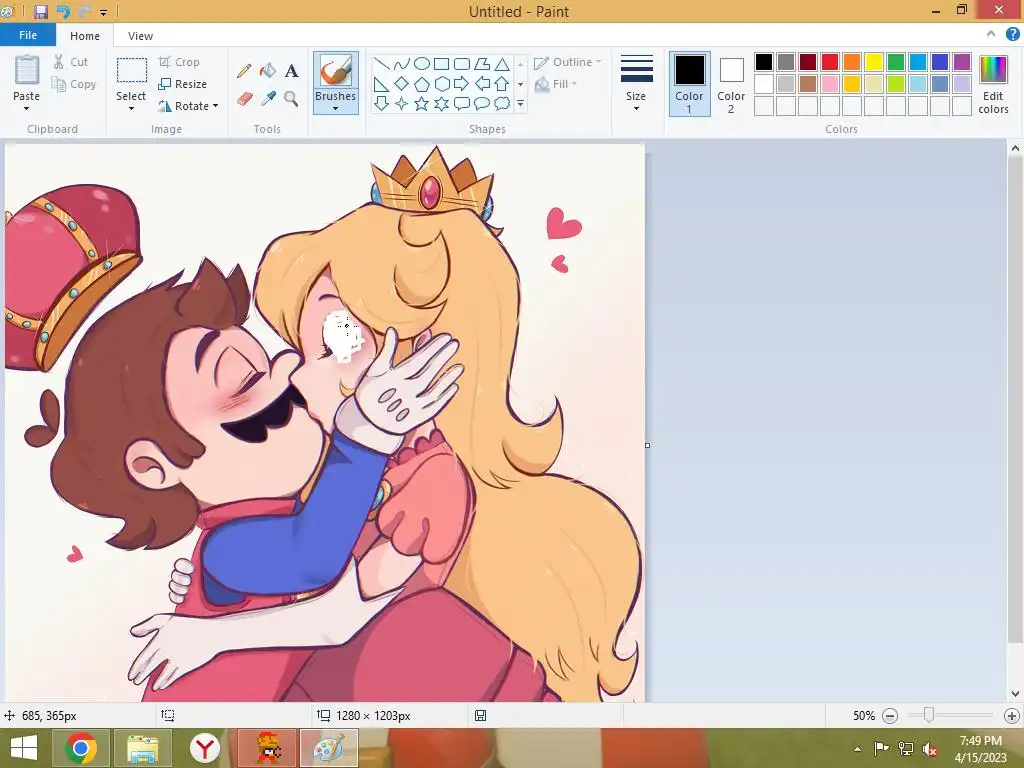Click the Save icon in quick access toolbar
This screenshot has width=1024, height=768.
pos(40,11)
